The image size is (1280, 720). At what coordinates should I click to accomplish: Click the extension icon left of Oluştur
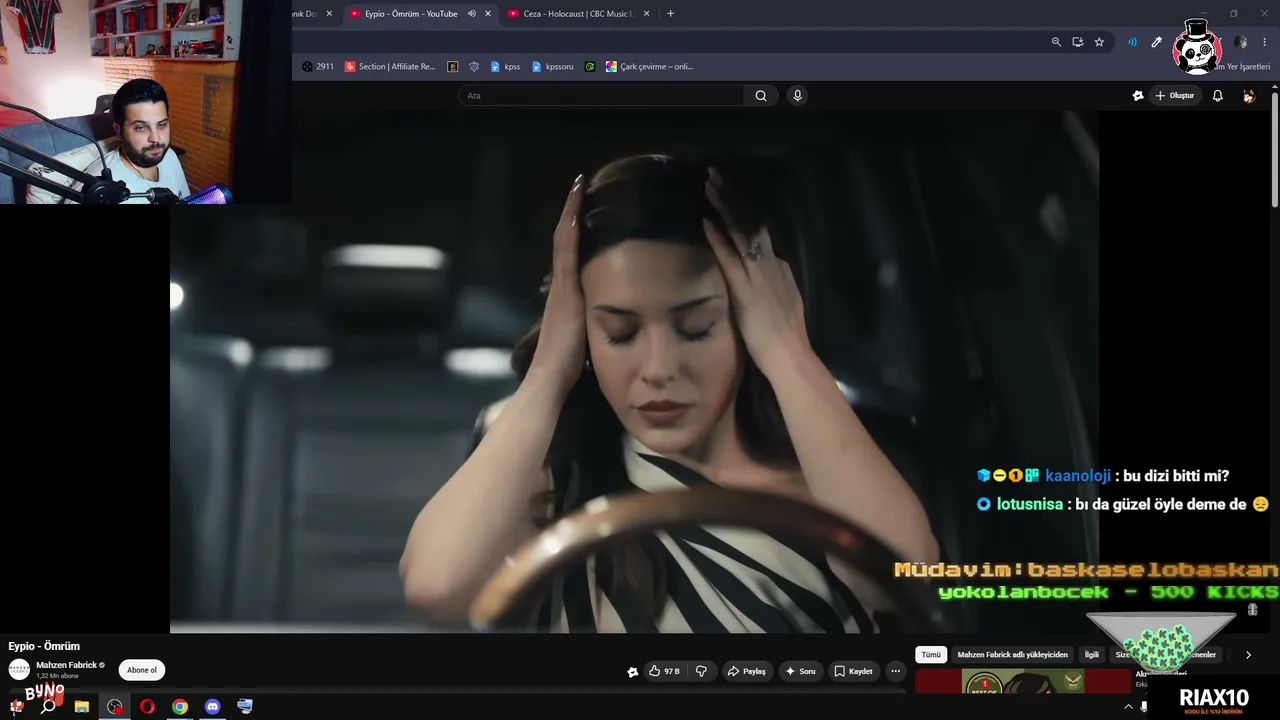tap(1137, 96)
